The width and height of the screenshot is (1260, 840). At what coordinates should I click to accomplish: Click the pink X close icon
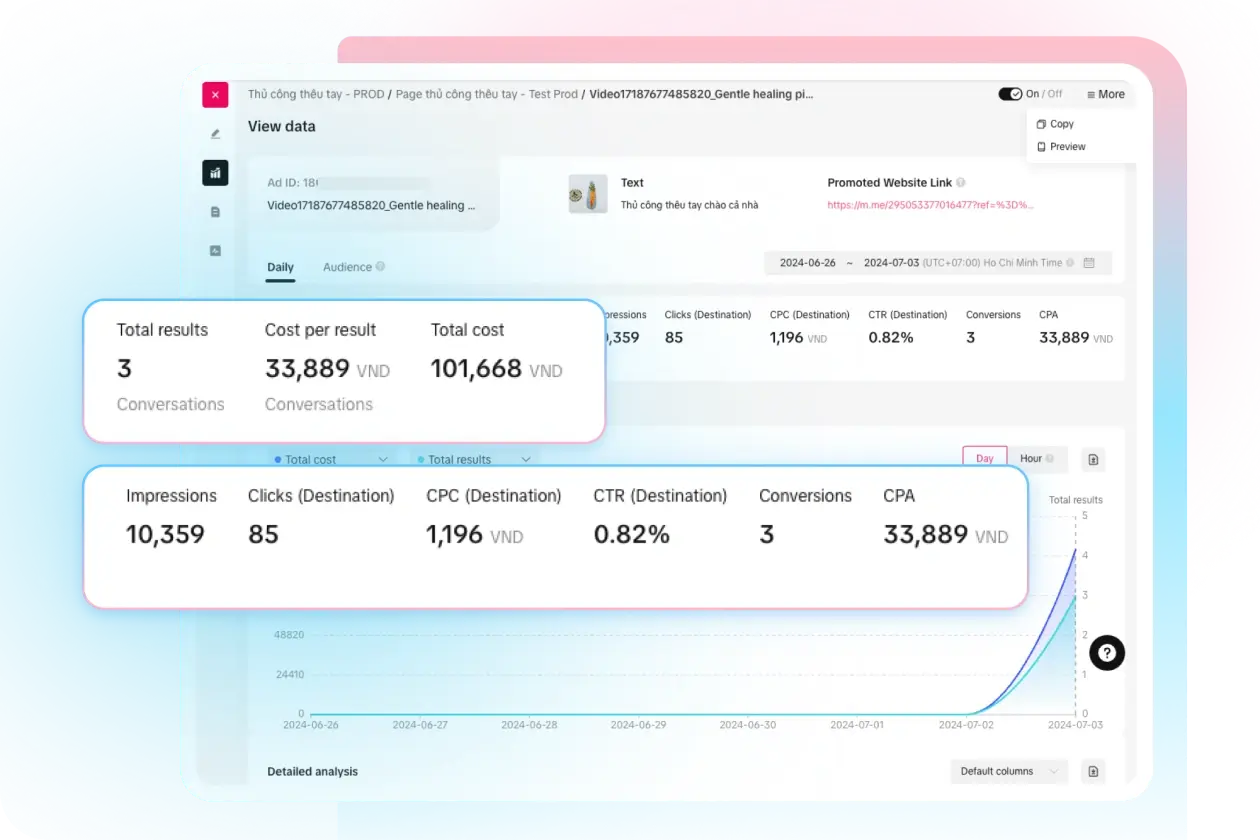point(215,95)
